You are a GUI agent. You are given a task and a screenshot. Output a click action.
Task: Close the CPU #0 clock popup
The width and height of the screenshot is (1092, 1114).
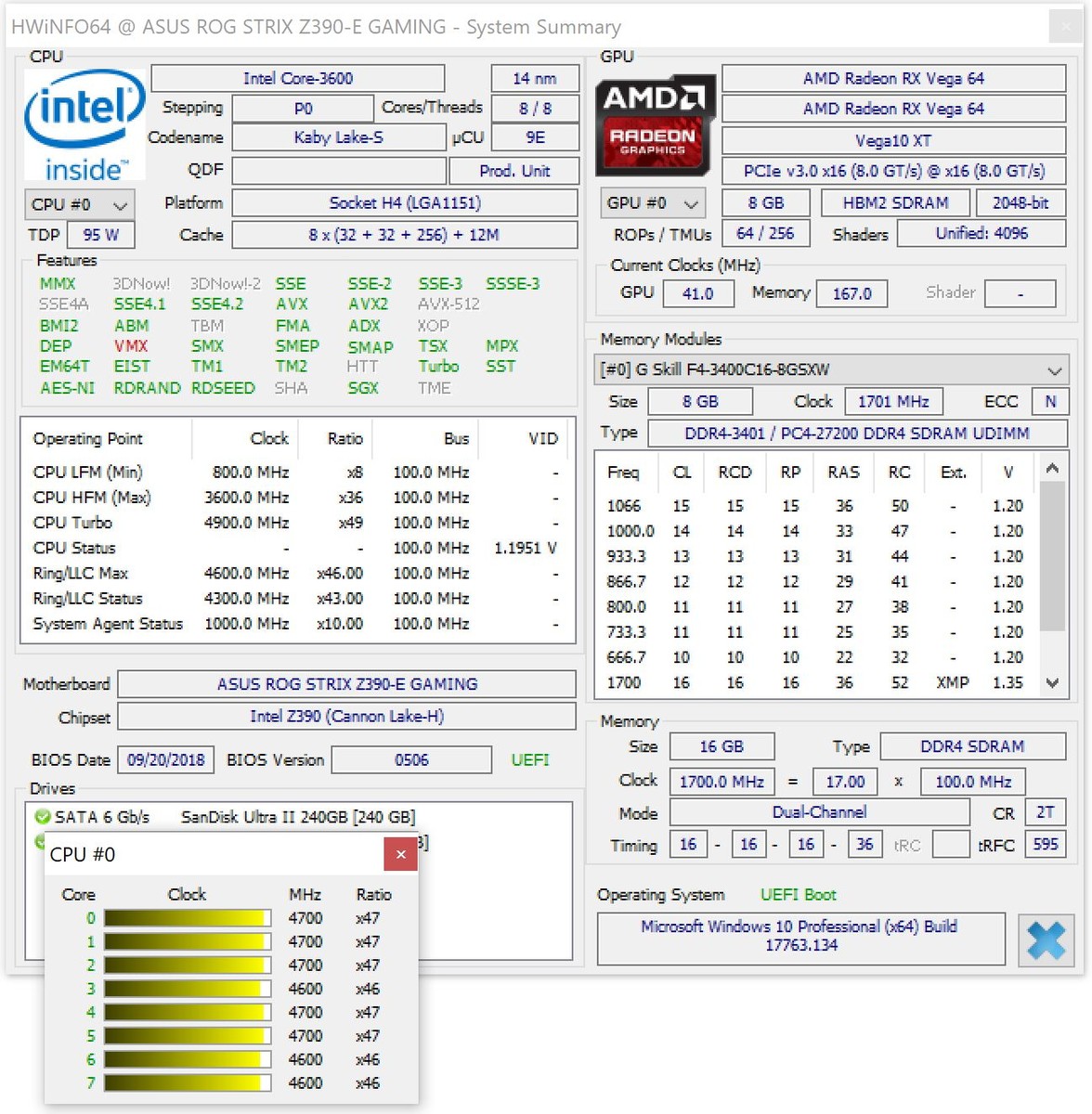click(x=400, y=854)
